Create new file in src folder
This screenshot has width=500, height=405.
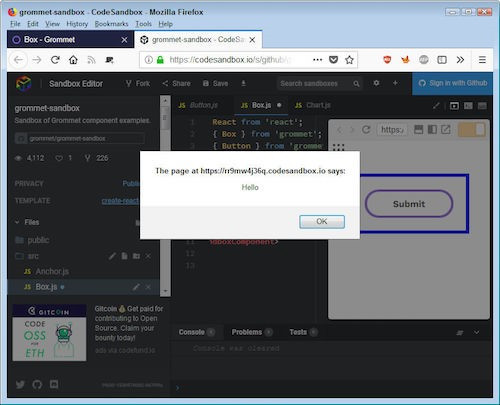pyautogui.click(x=124, y=256)
